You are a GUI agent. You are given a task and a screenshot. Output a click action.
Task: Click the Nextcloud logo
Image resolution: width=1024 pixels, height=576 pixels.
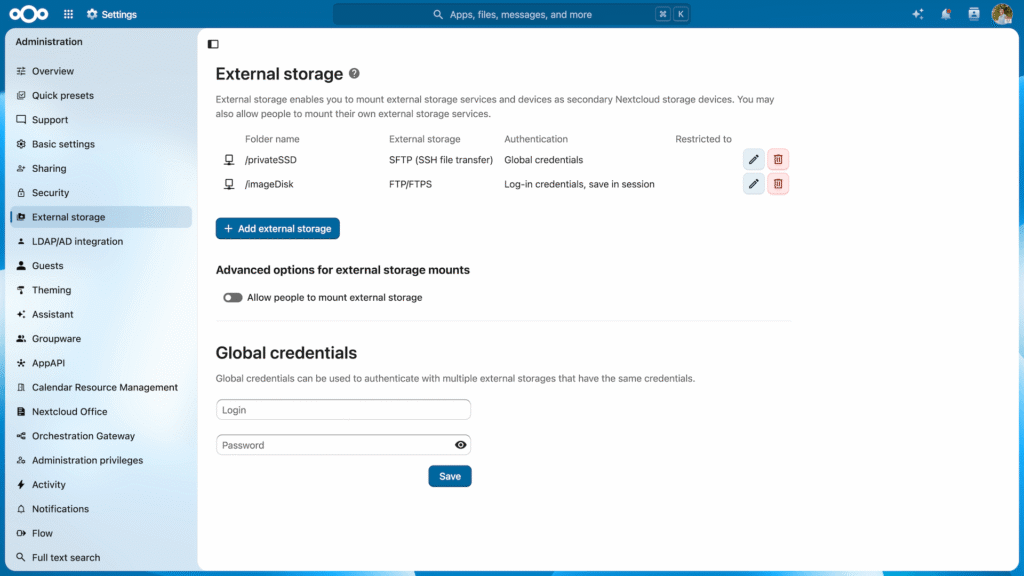[x=29, y=14]
